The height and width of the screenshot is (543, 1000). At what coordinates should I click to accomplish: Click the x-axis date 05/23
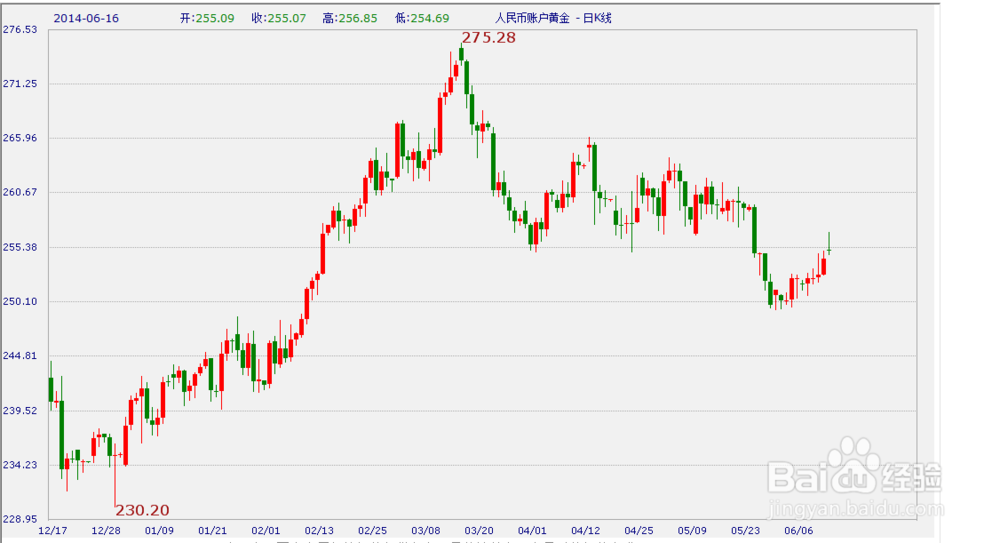pyautogui.click(x=745, y=531)
